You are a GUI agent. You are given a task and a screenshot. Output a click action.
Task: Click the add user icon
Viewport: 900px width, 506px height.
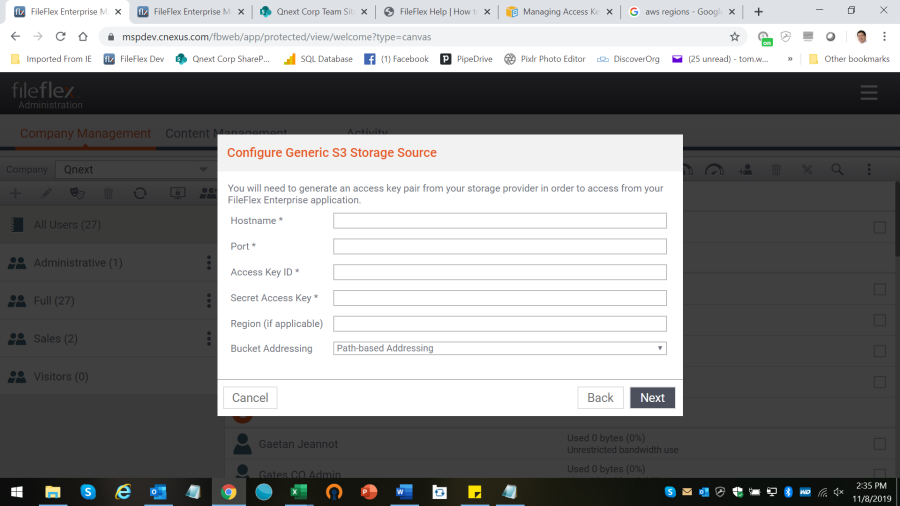[x=746, y=170]
